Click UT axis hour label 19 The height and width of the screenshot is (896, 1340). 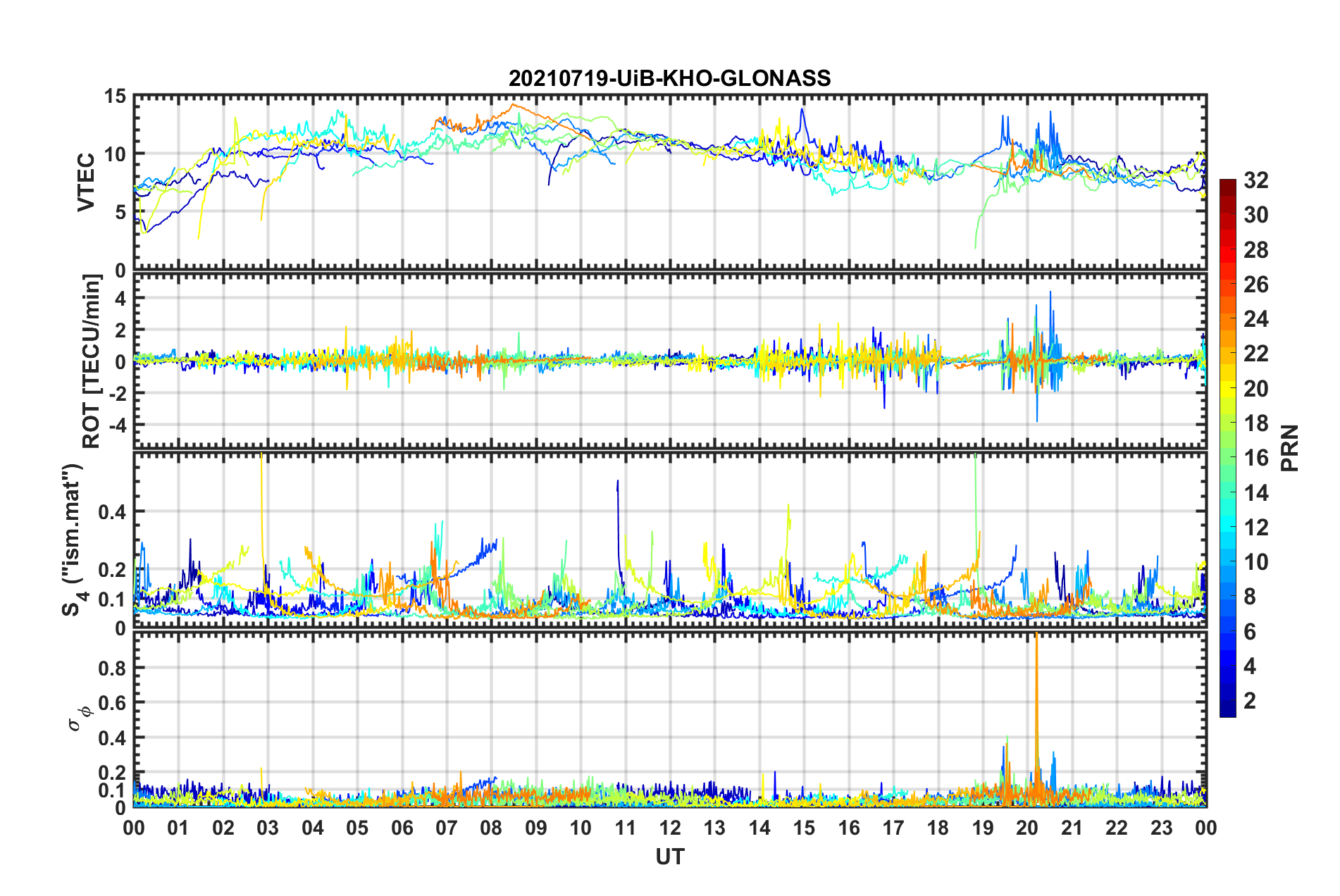point(983,828)
